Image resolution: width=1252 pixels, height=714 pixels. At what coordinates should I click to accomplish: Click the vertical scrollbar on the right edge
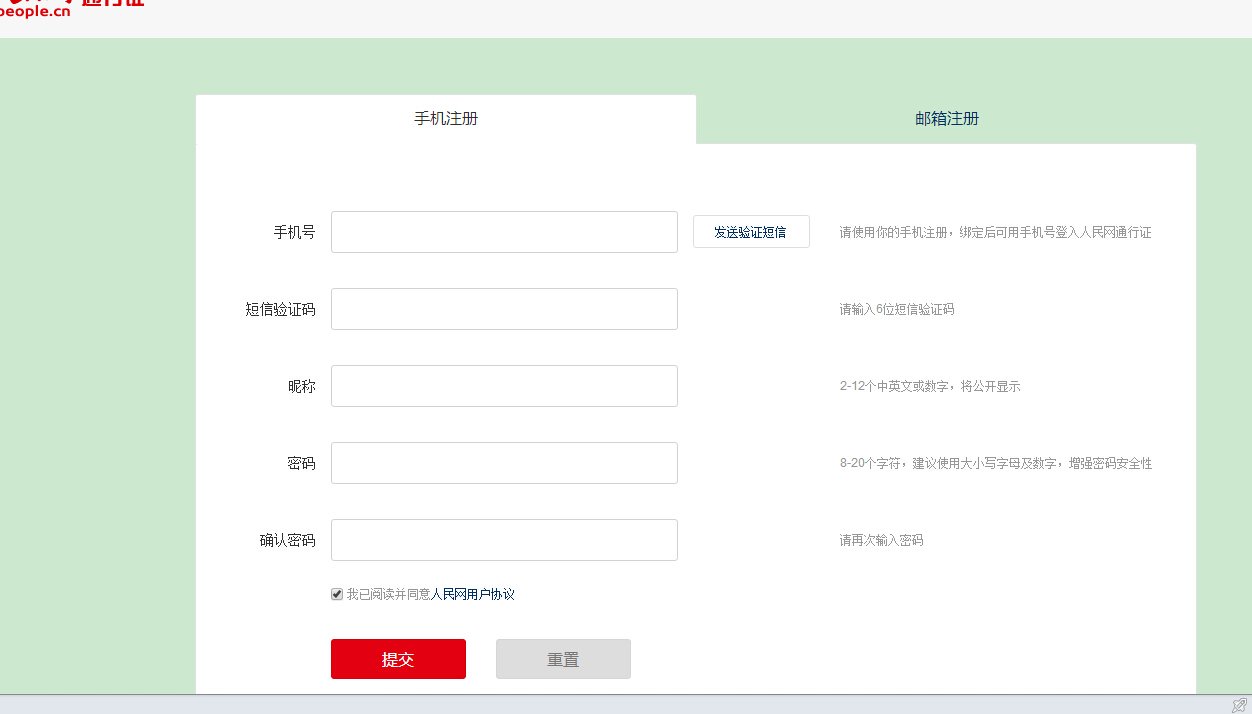tap(1247, 350)
